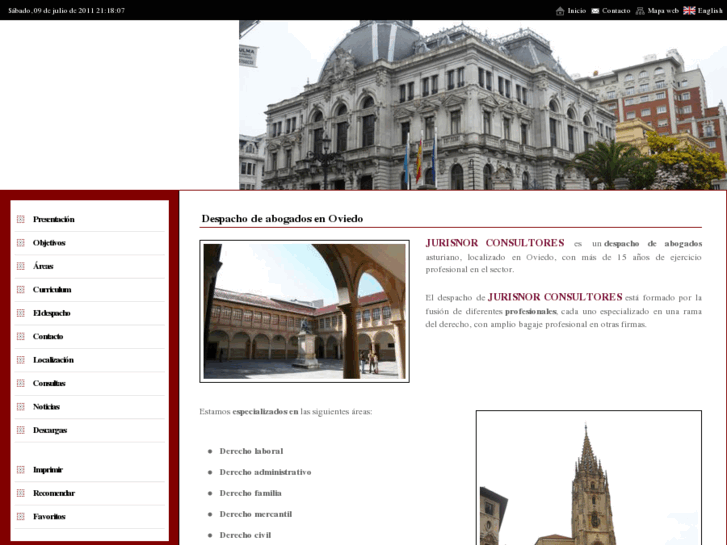Go to Consultas page
The height and width of the screenshot is (545, 727).
click(49, 383)
